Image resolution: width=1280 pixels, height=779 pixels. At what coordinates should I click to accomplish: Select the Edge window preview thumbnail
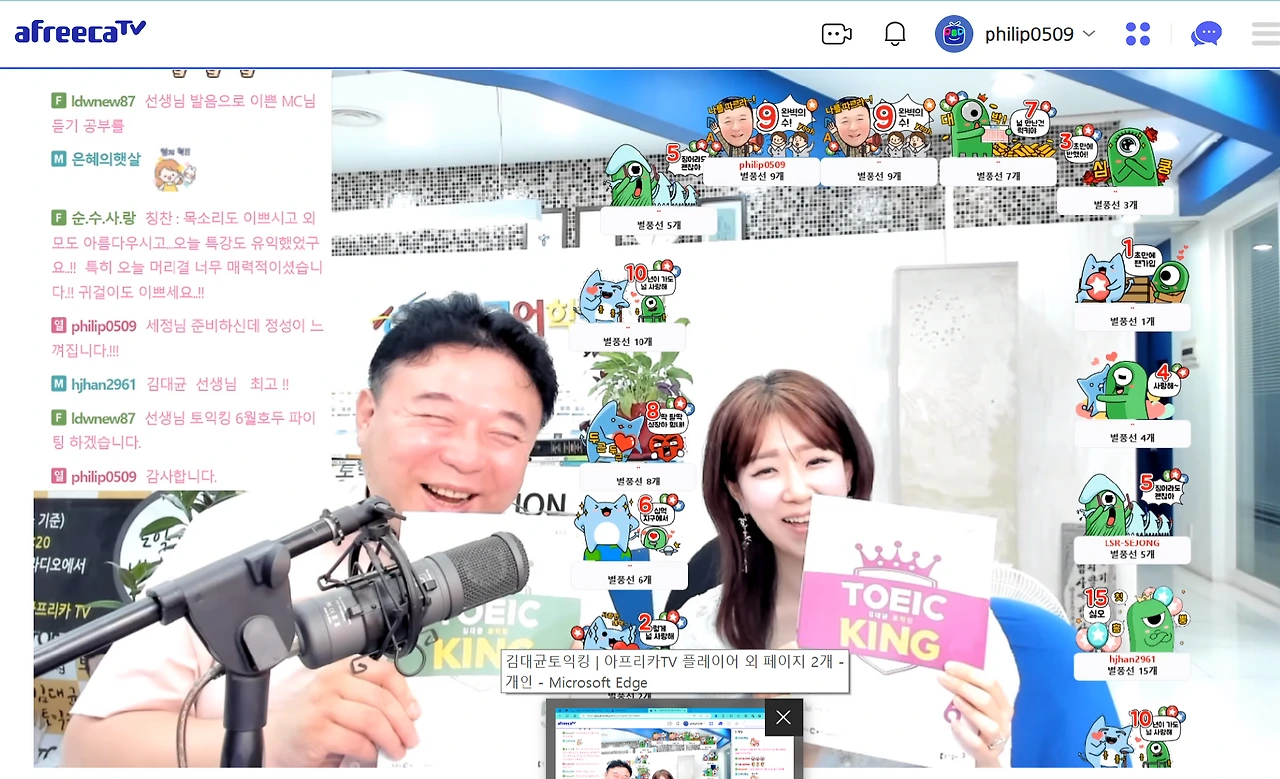point(674,742)
